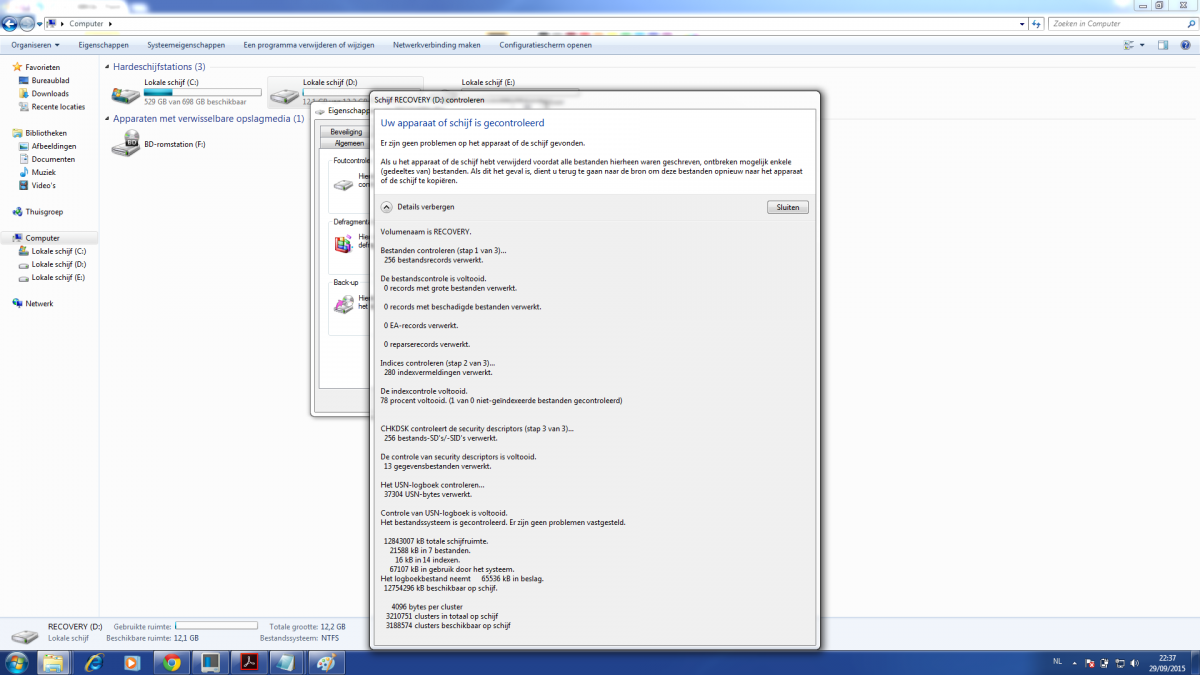Click the NL language indicator in taskbar
Image resolution: width=1200 pixels, height=675 pixels.
[x=1058, y=662]
